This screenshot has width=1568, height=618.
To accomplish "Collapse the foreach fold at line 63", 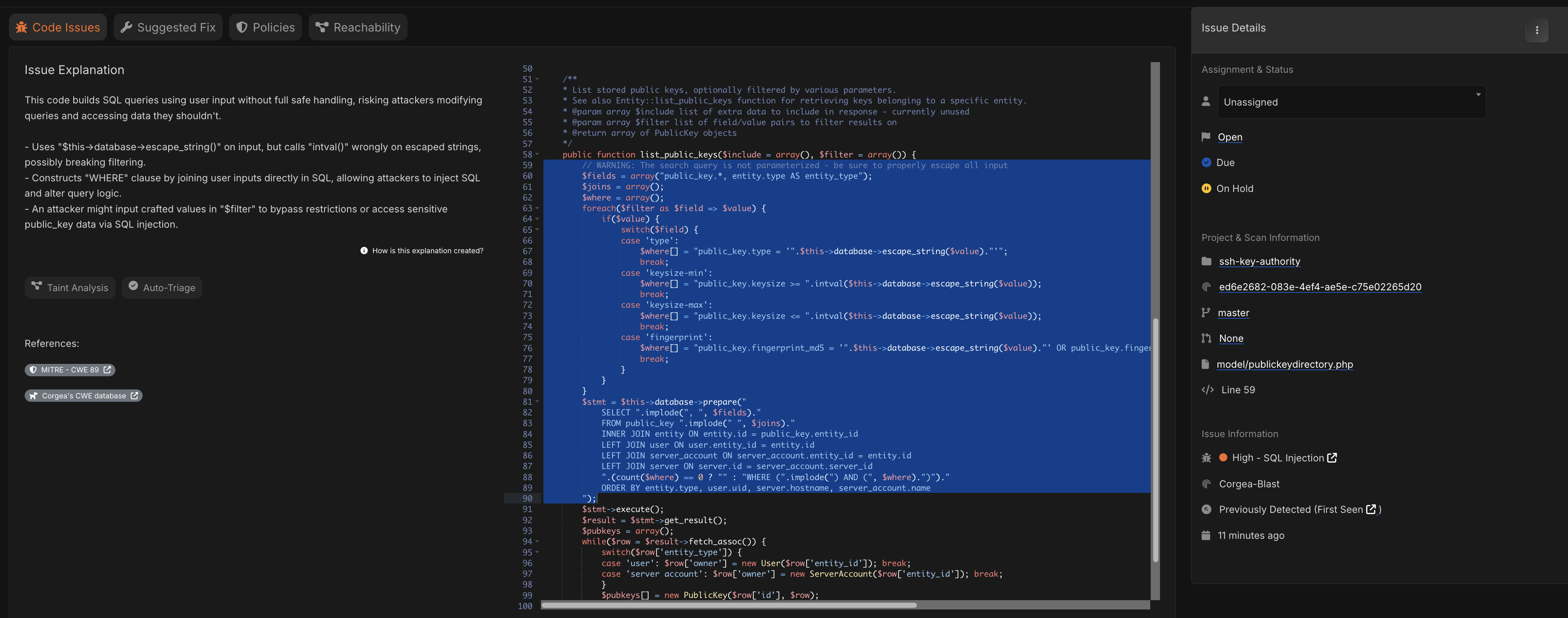I will click(537, 209).
